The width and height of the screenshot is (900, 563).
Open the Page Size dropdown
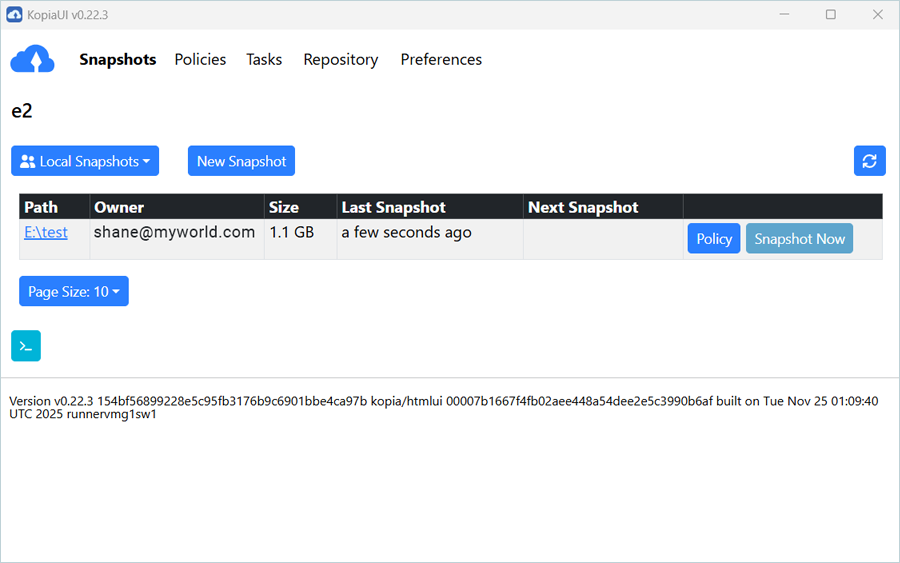click(x=74, y=291)
